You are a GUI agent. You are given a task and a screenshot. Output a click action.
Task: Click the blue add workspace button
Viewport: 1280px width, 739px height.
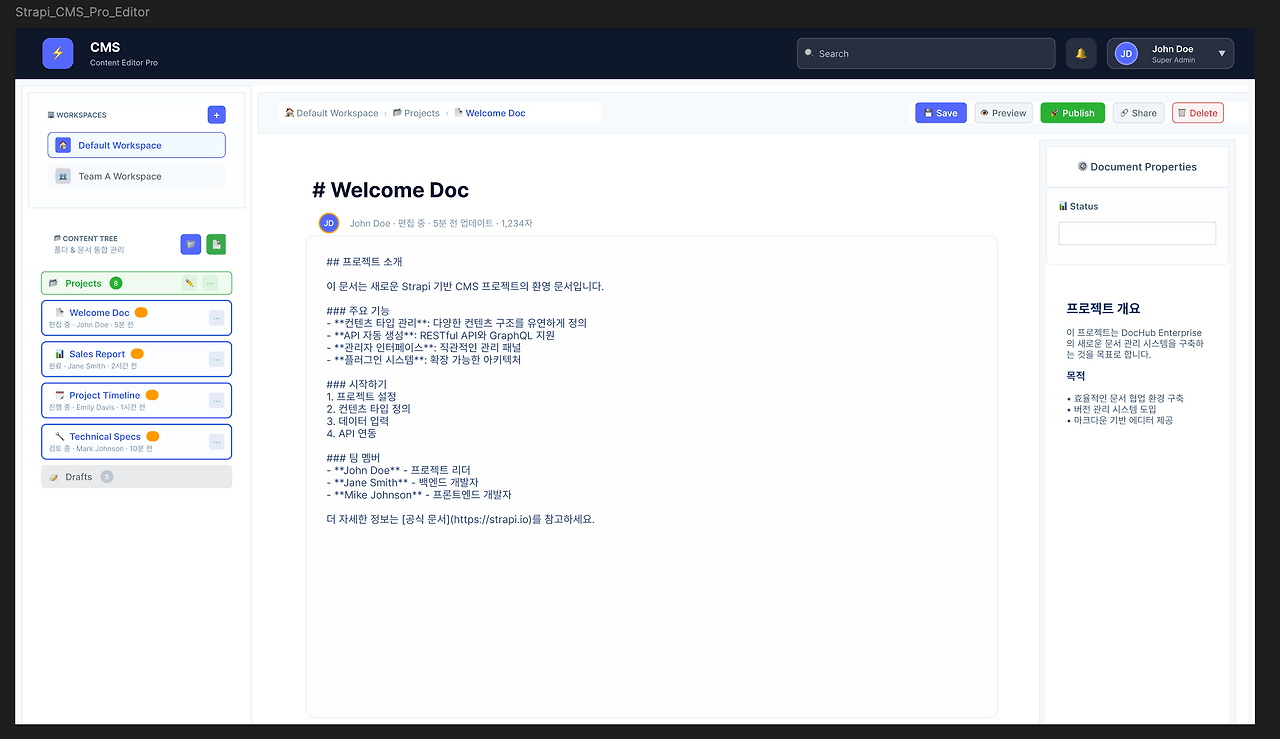click(216, 114)
